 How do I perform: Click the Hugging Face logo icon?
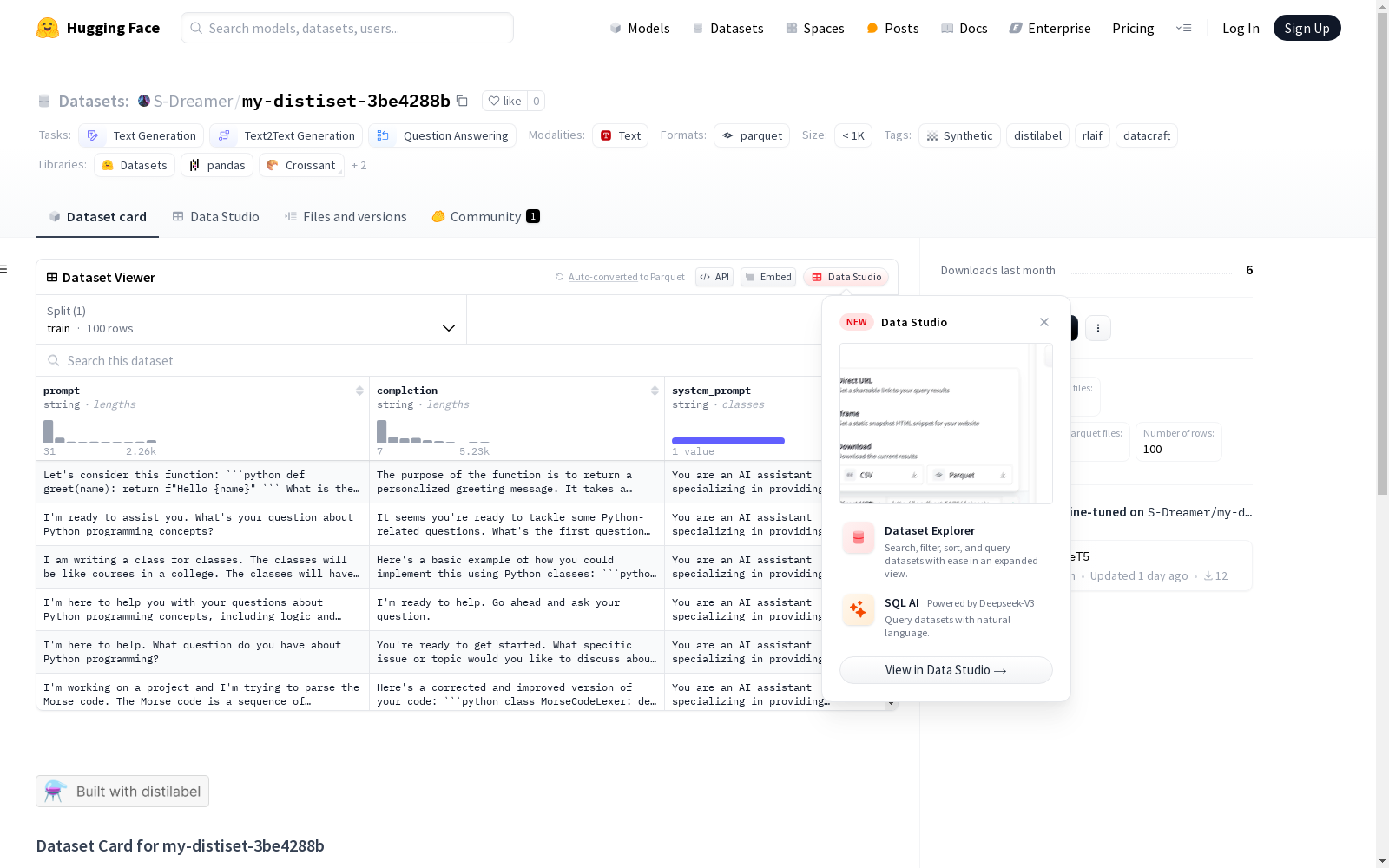tap(48, 28)
